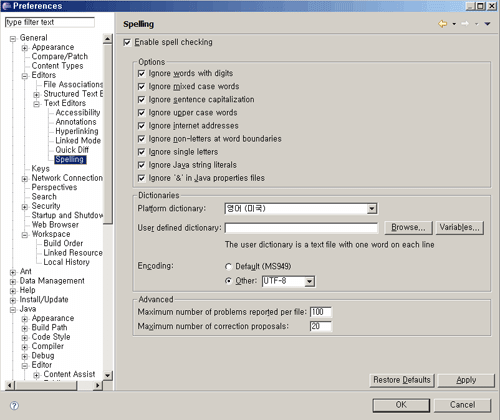Viewport: 500px width, 420px height.
Task: Select Web Browser in the tree
Action: (x=55, y=224)
